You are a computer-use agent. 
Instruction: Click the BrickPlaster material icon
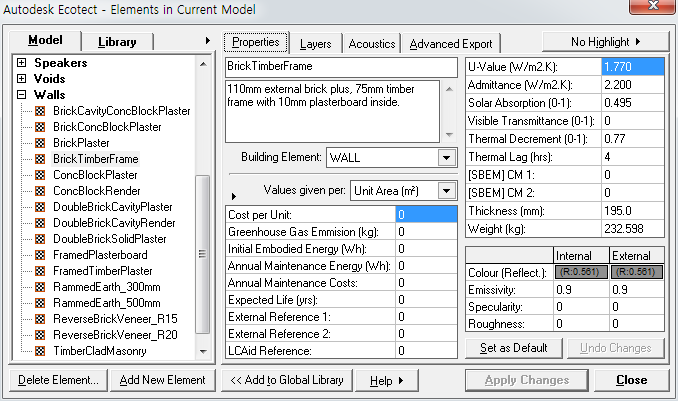(x=41, y=143)
